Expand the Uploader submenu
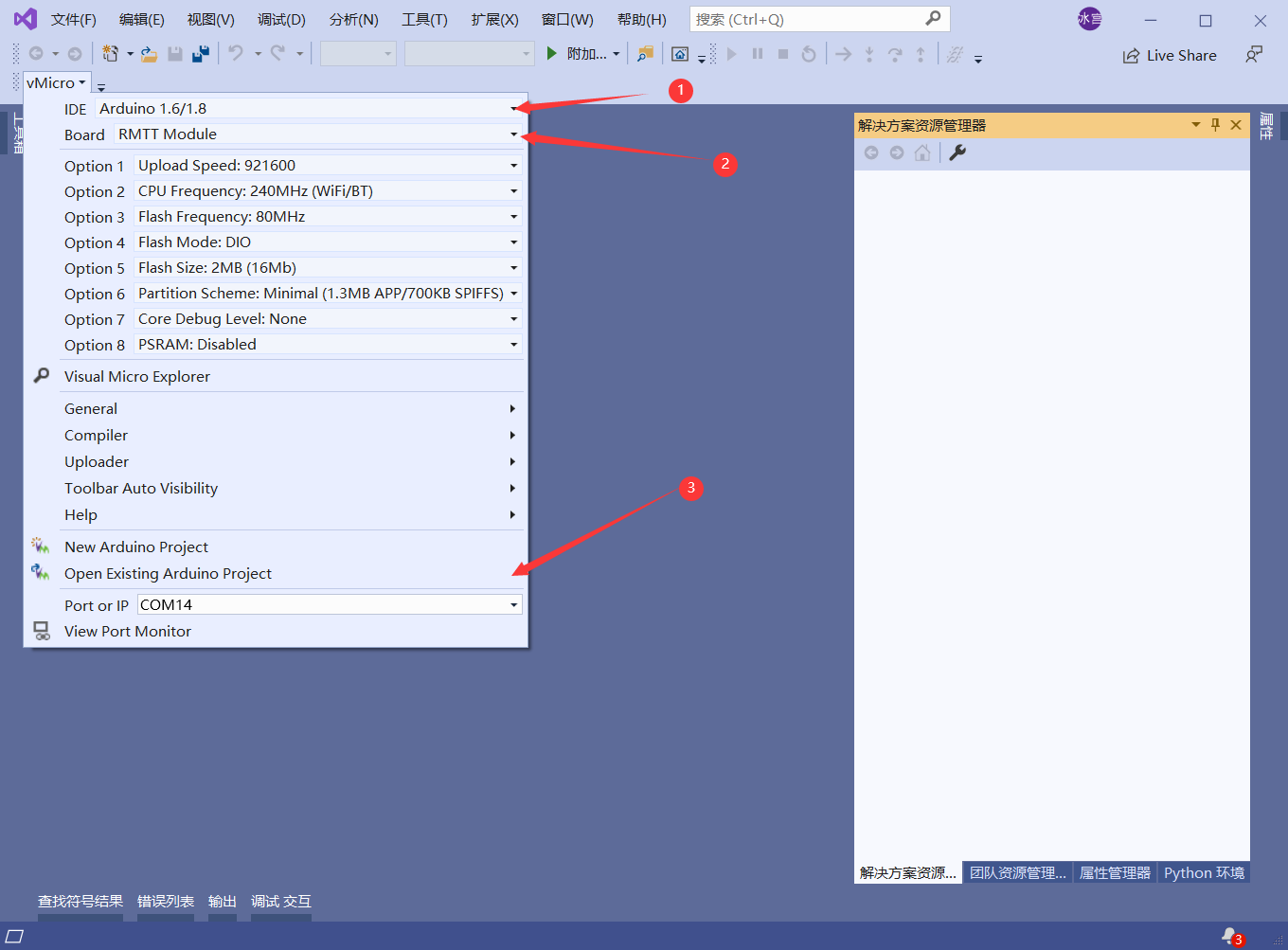1288x950 pixels. point(291,461)
